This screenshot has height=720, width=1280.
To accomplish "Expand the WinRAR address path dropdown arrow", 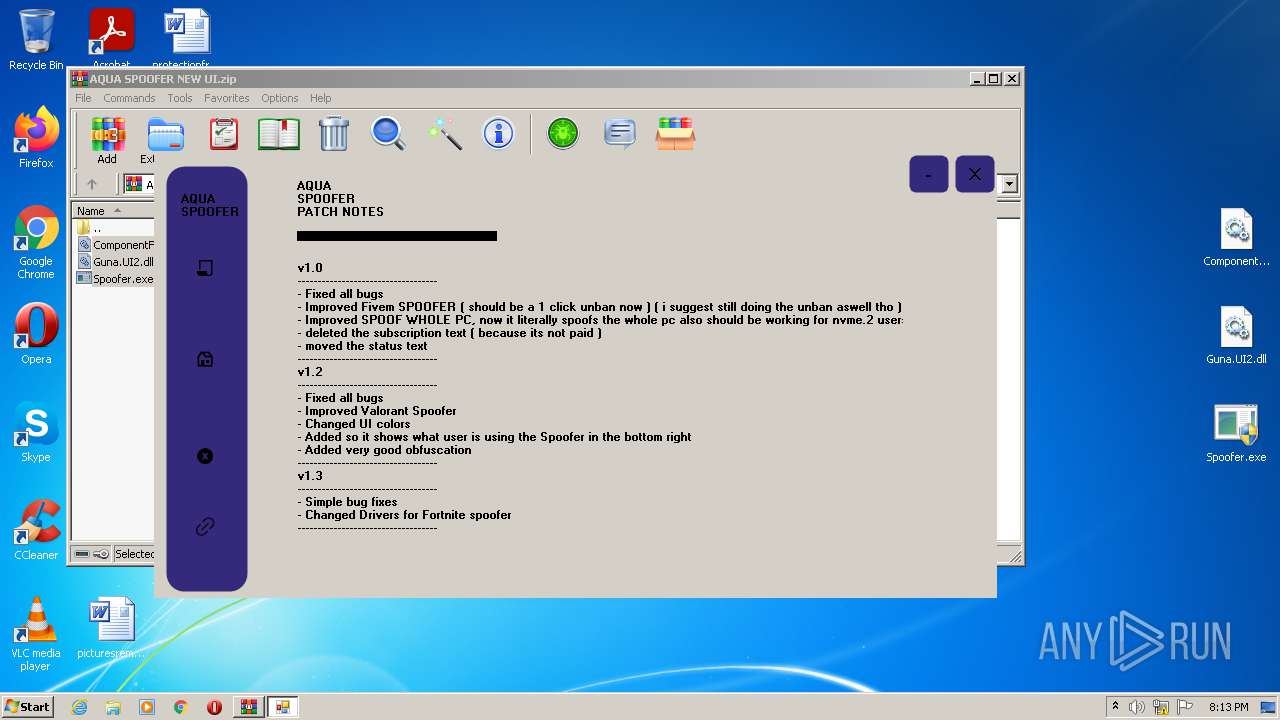I will (1009, 184).
